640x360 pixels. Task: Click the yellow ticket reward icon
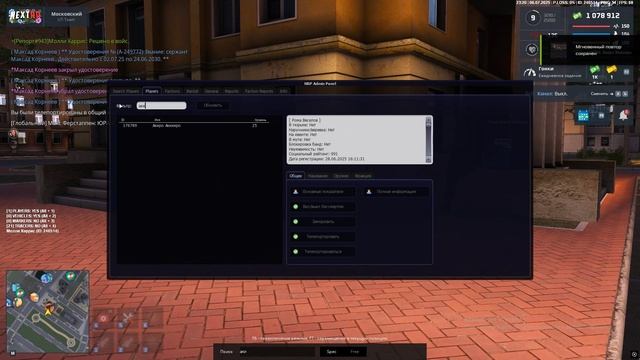[x=611, y=70]
